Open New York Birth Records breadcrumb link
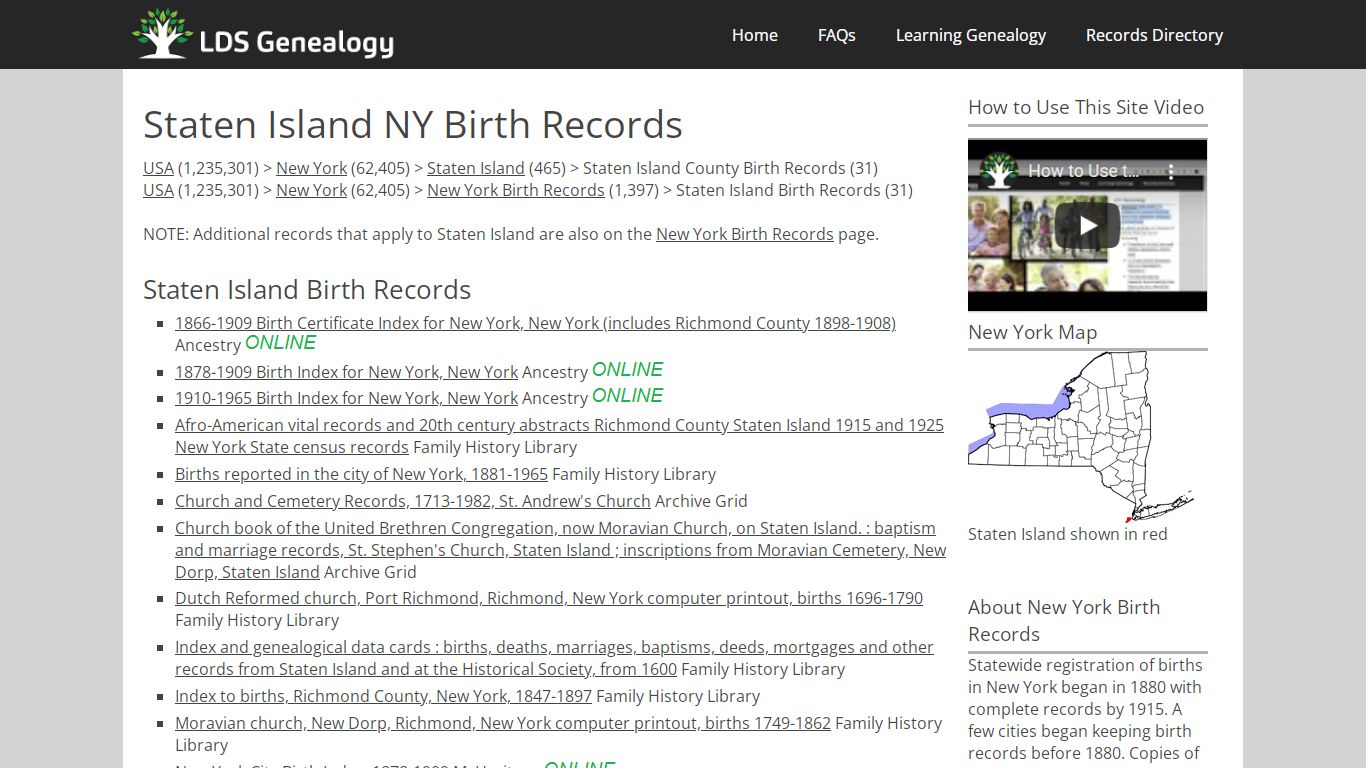1366x768 pixels. pyautogui.click(x=516, y=190)
